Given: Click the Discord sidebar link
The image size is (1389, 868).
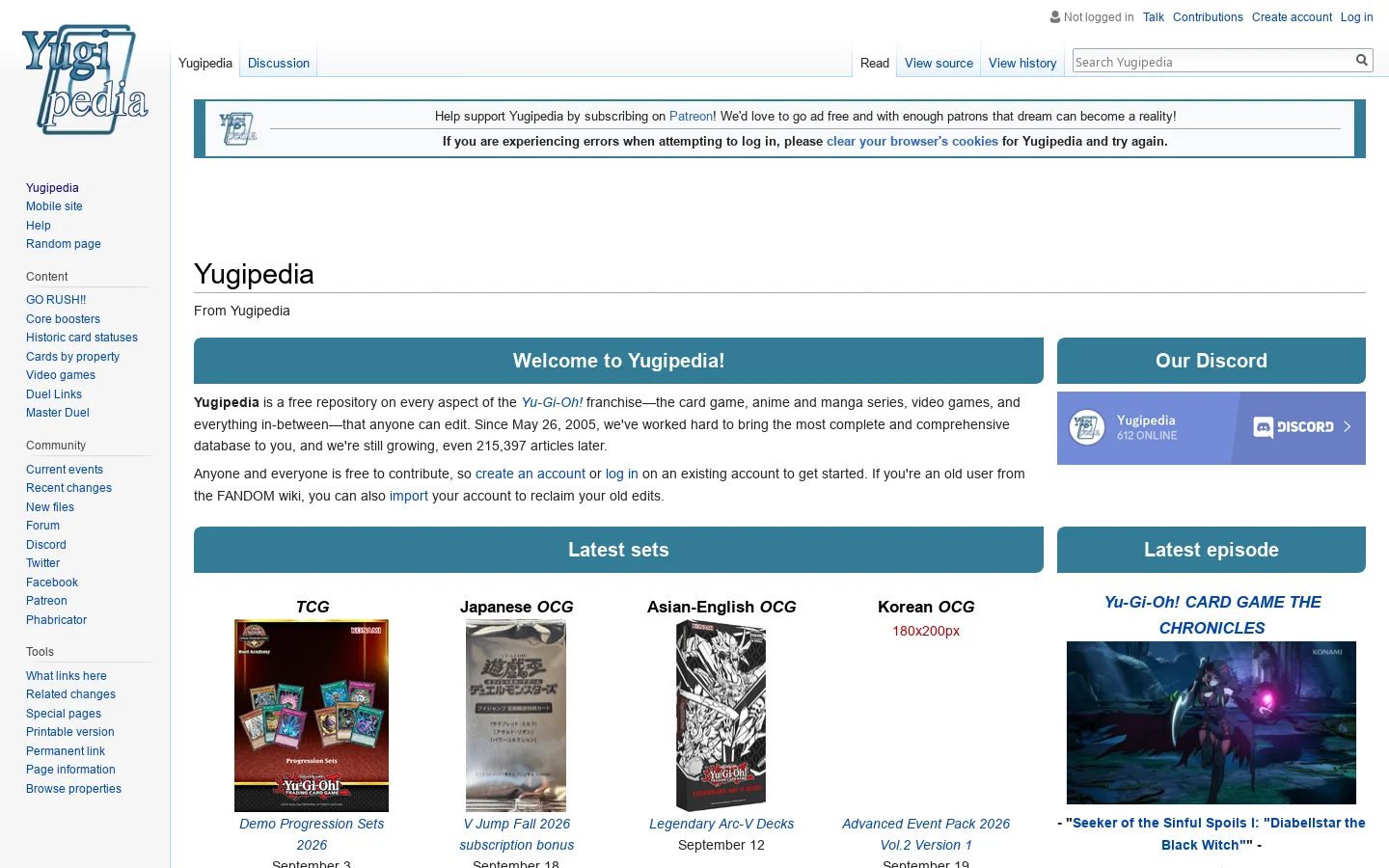Looking at the screenshot, I should click(x=46, y=545).
